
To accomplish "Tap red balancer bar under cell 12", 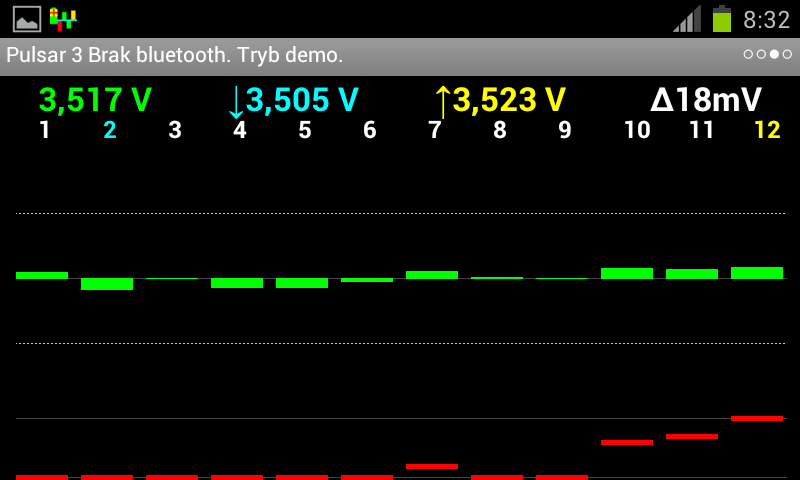I will [x=757, y=418].
